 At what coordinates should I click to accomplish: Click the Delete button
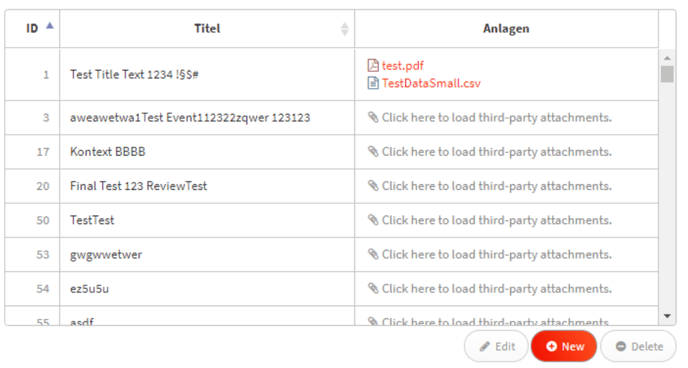pos(639,347)
